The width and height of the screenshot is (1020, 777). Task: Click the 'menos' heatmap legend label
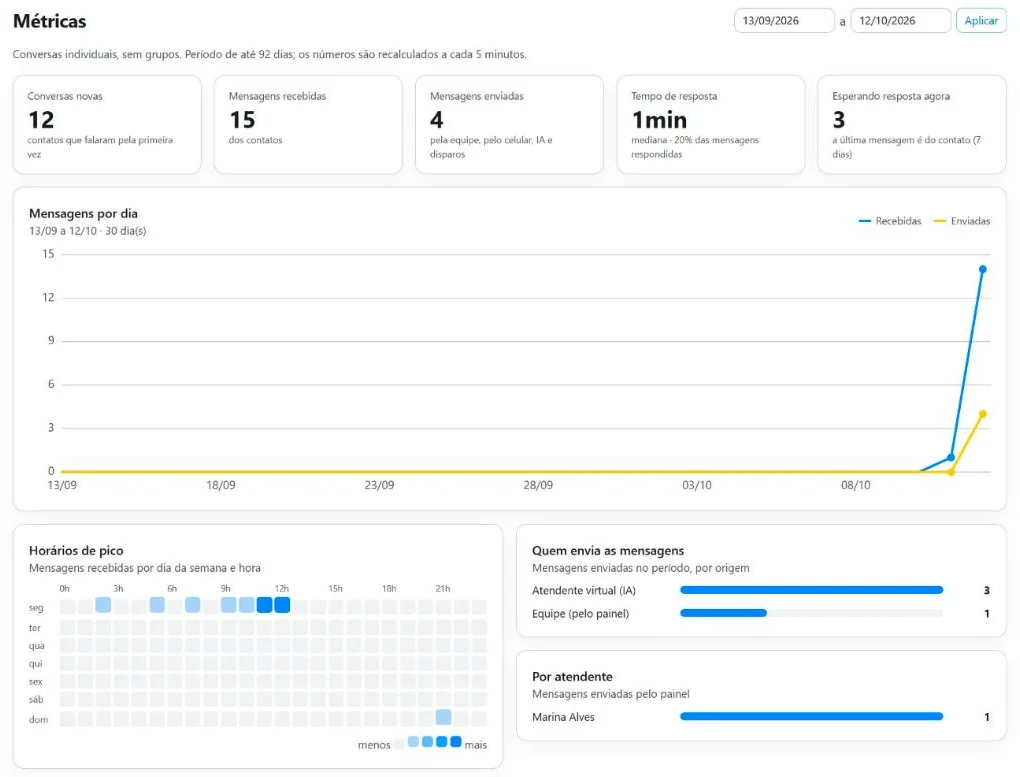(374, 745)
